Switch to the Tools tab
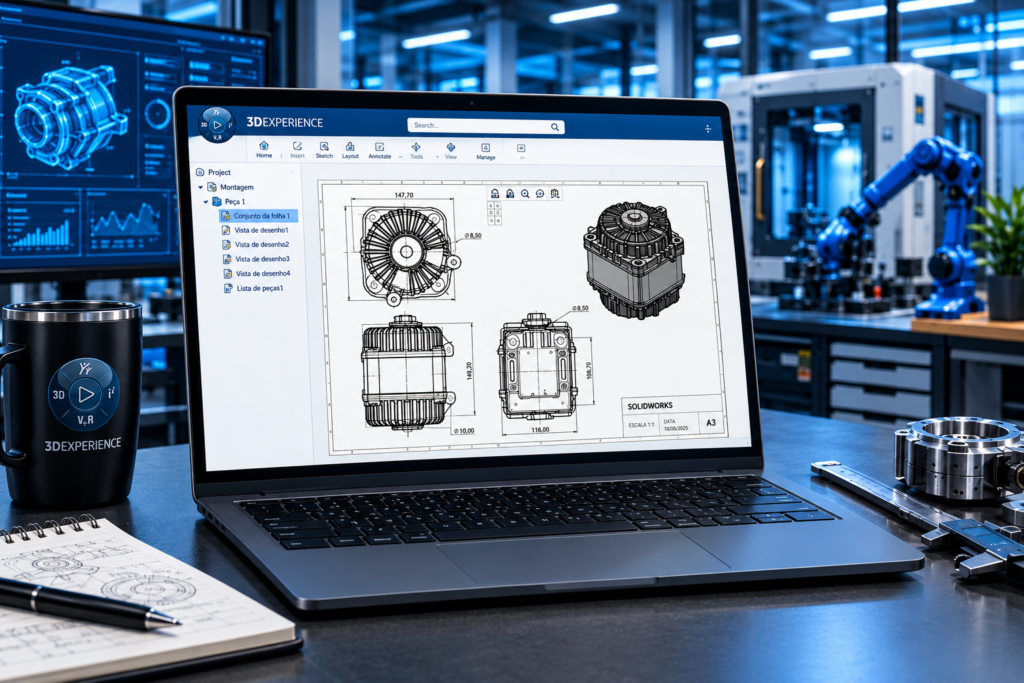Screen dimensions: 1024x683 tap(416, 151)
